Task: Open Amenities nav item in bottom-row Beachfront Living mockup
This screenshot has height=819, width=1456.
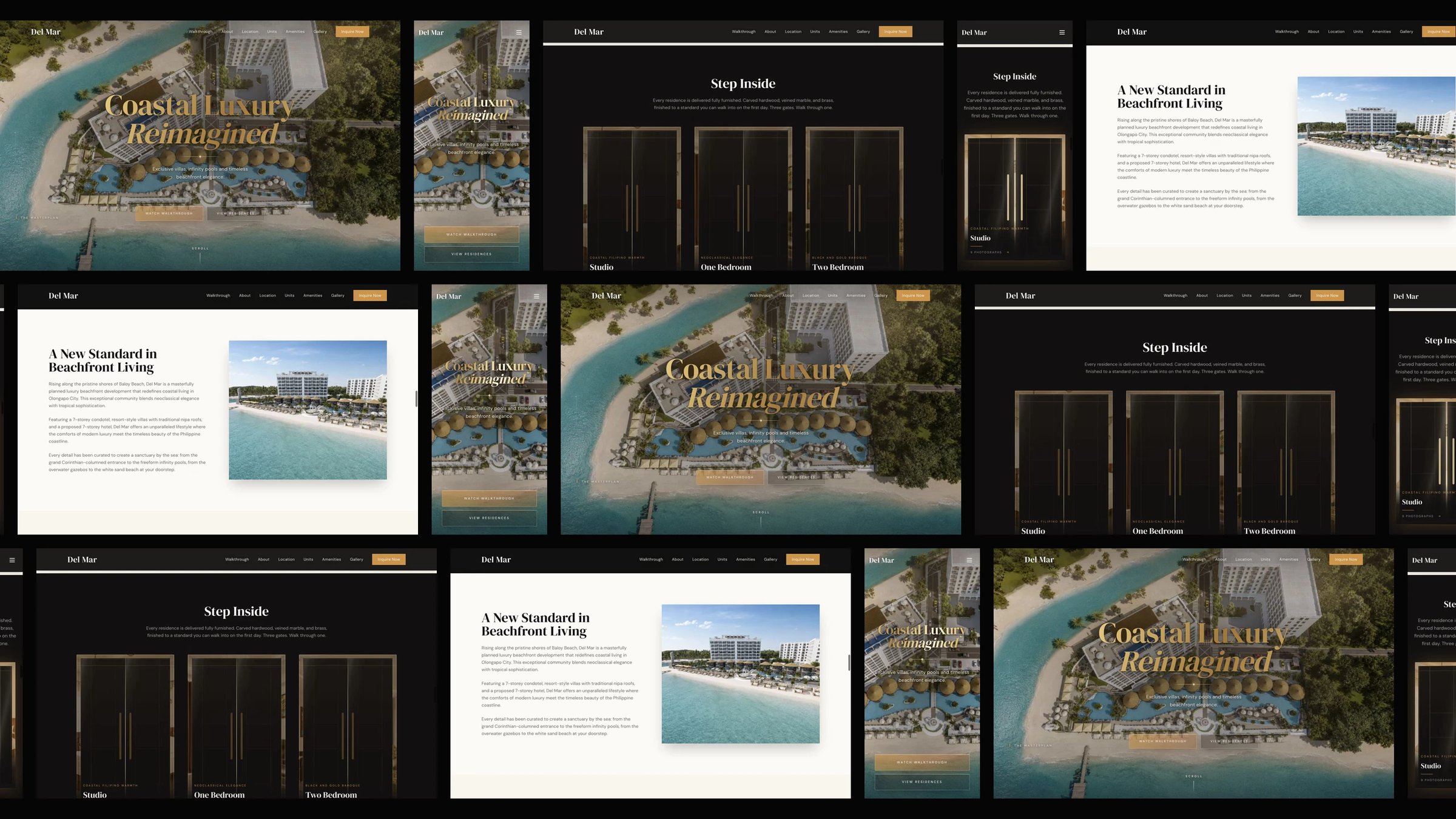Action: (745, 559)
